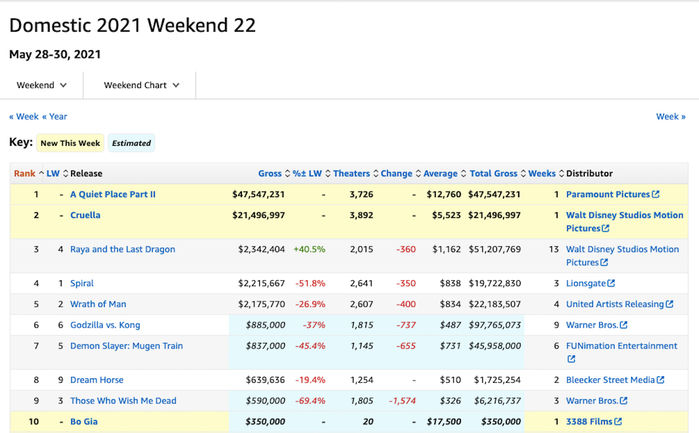
Task: Sort by Average header text
Action: point(440,173)
